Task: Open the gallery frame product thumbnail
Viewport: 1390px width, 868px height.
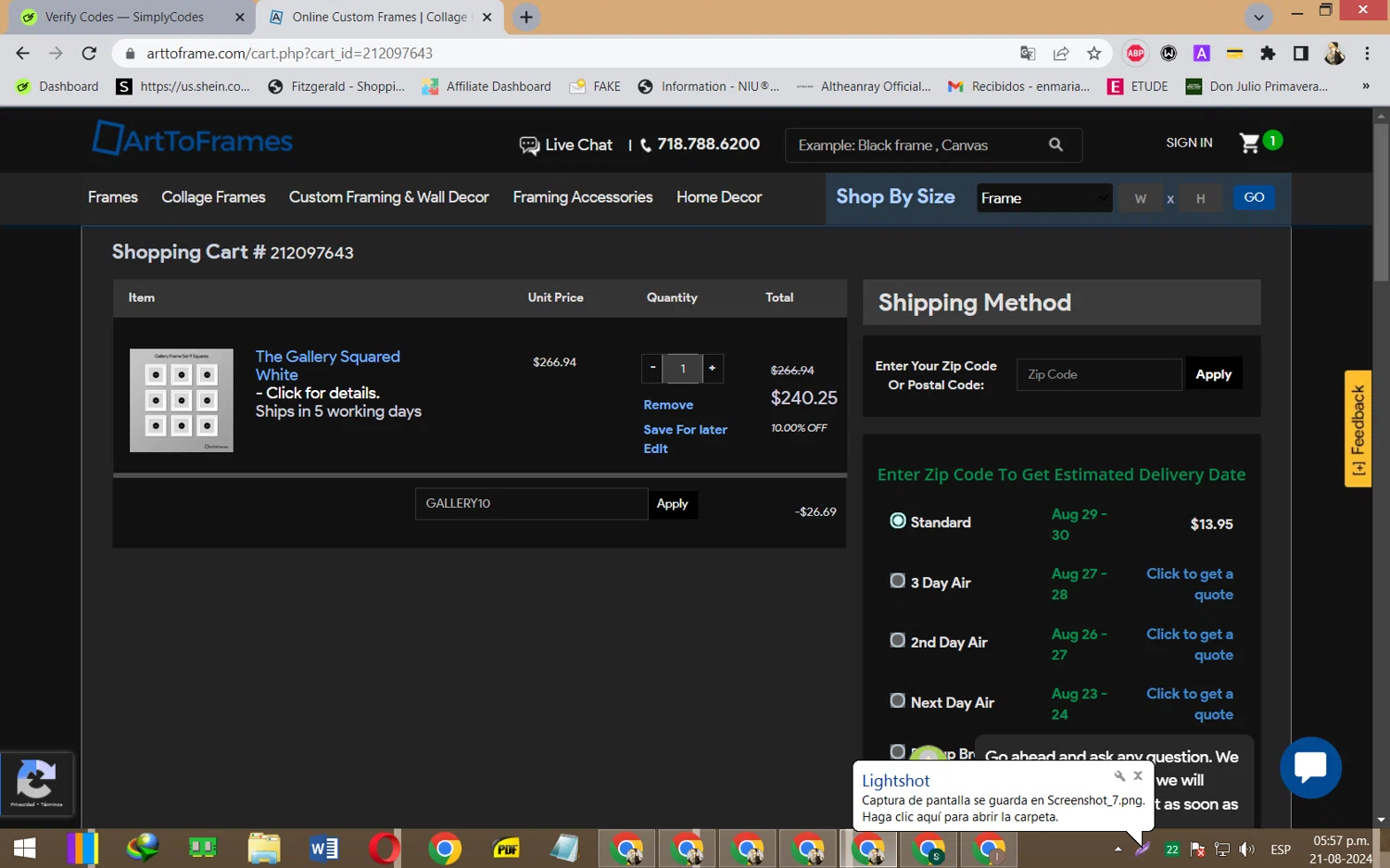Action: tap(182, 400)
